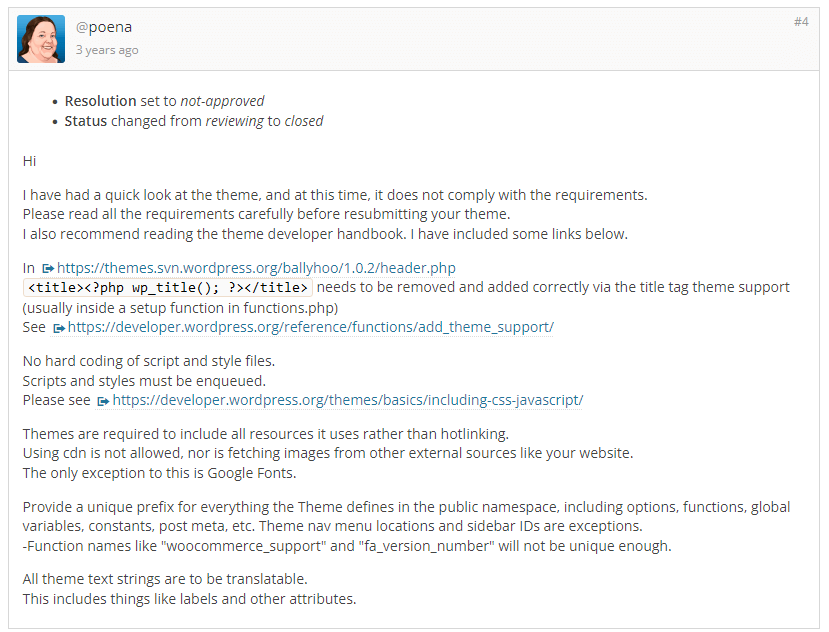Click the 'Resolution' label in change list

(x=100, y=101)
